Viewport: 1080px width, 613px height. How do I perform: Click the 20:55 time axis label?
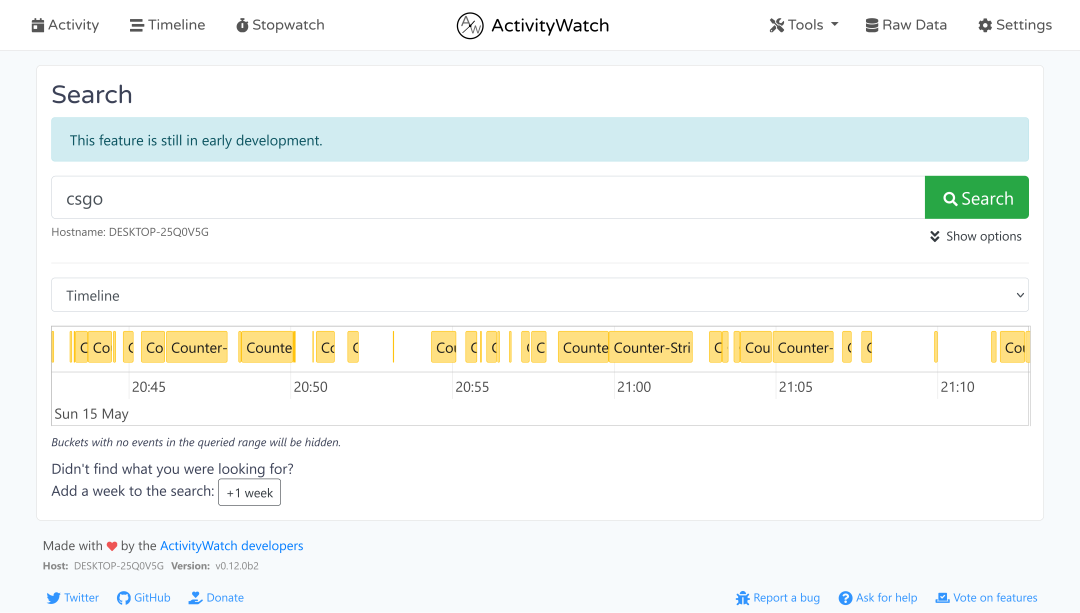(472, 387)
